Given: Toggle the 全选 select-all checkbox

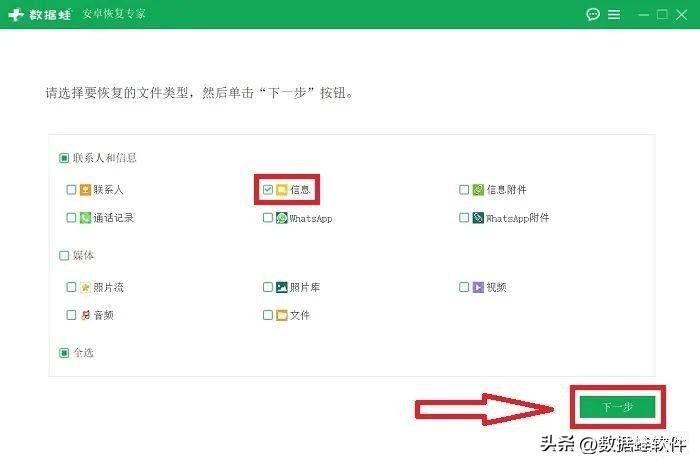Looking at the screenshot, I should [x=64, y=353].
